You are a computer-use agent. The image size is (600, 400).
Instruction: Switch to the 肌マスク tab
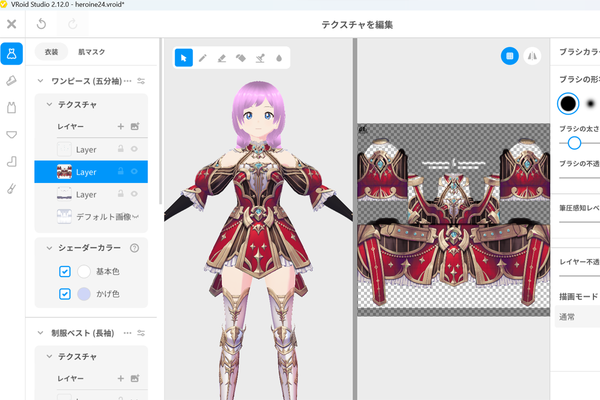[91, 52]
